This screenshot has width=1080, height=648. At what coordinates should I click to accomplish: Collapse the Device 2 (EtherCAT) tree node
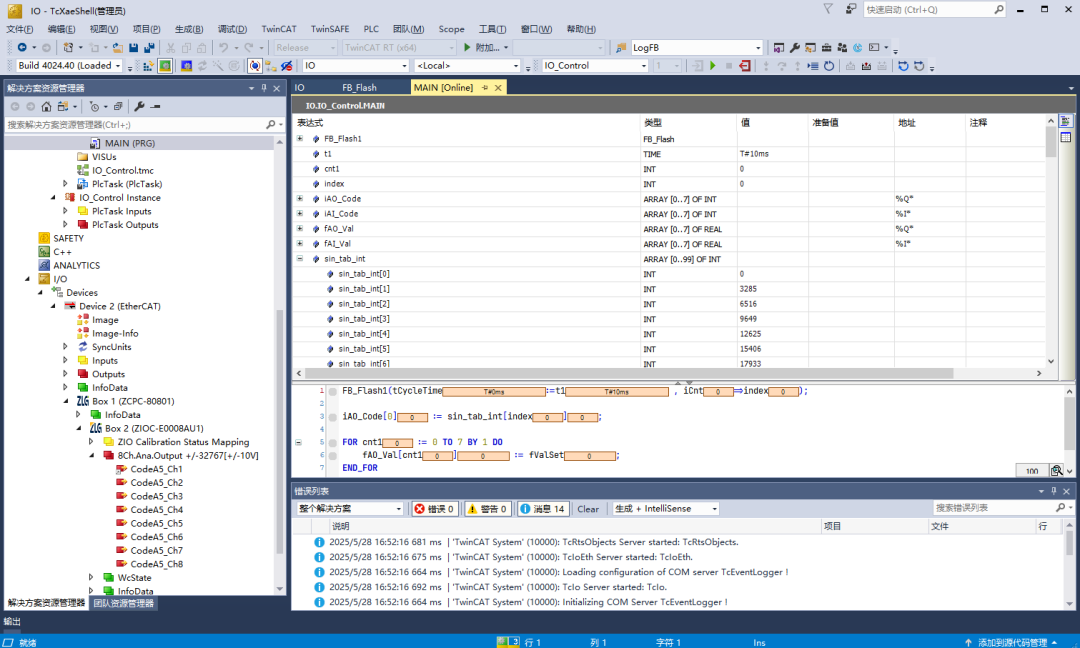click(53, 306)
